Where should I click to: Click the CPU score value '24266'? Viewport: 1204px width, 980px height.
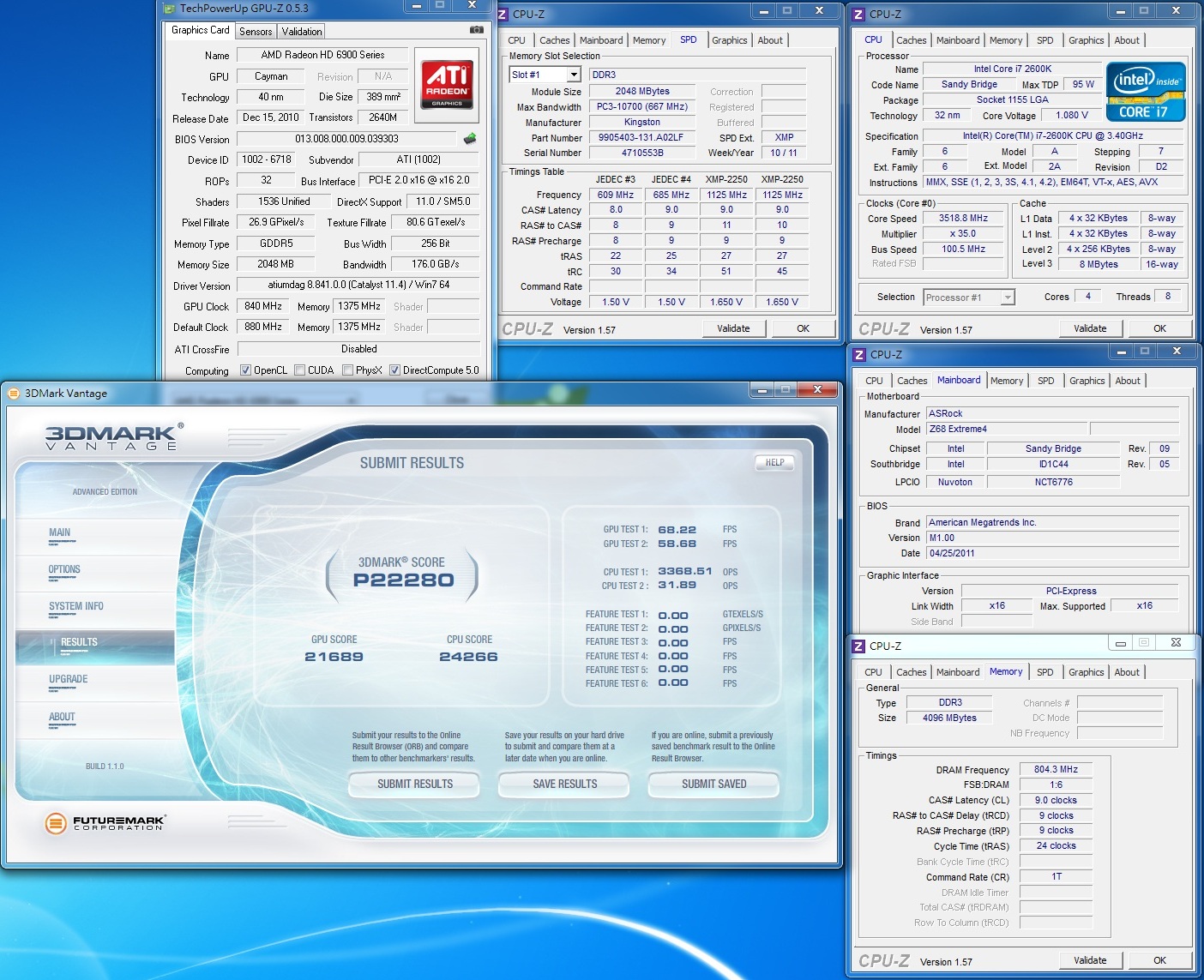[468, 657]
